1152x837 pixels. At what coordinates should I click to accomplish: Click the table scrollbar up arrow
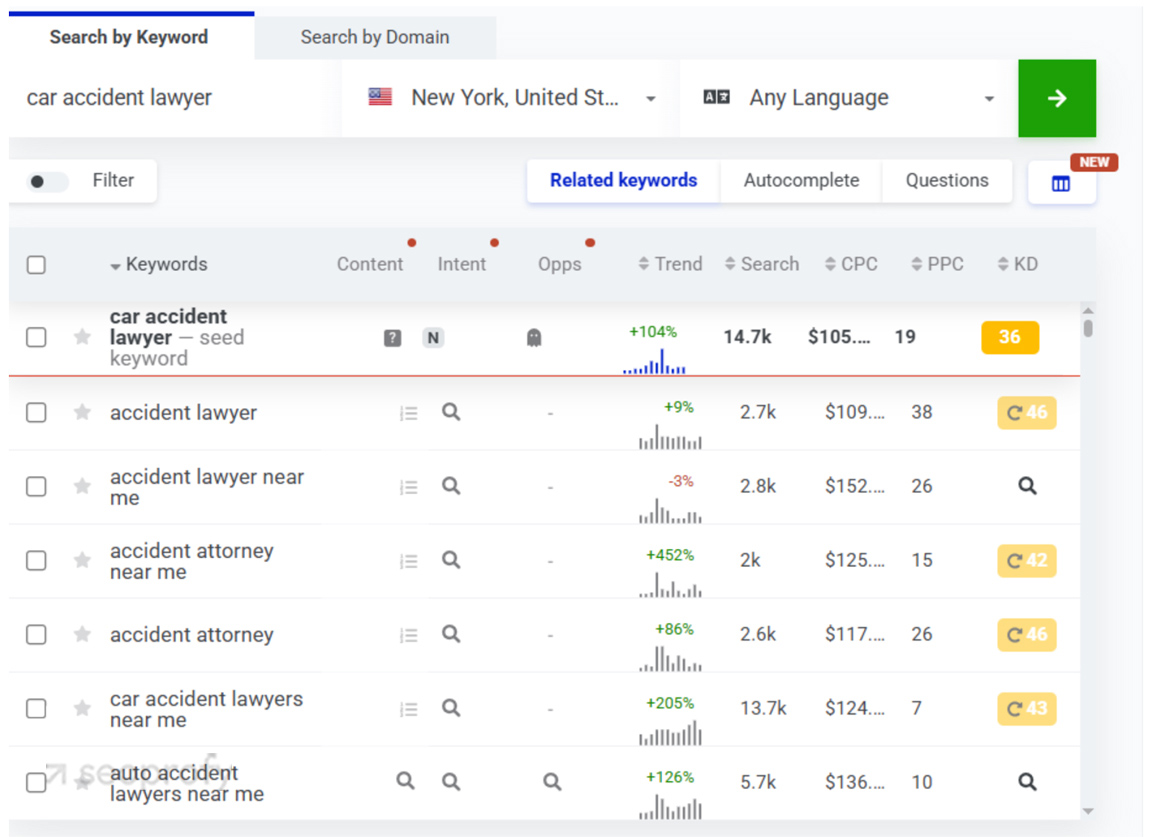(1088, 310)
